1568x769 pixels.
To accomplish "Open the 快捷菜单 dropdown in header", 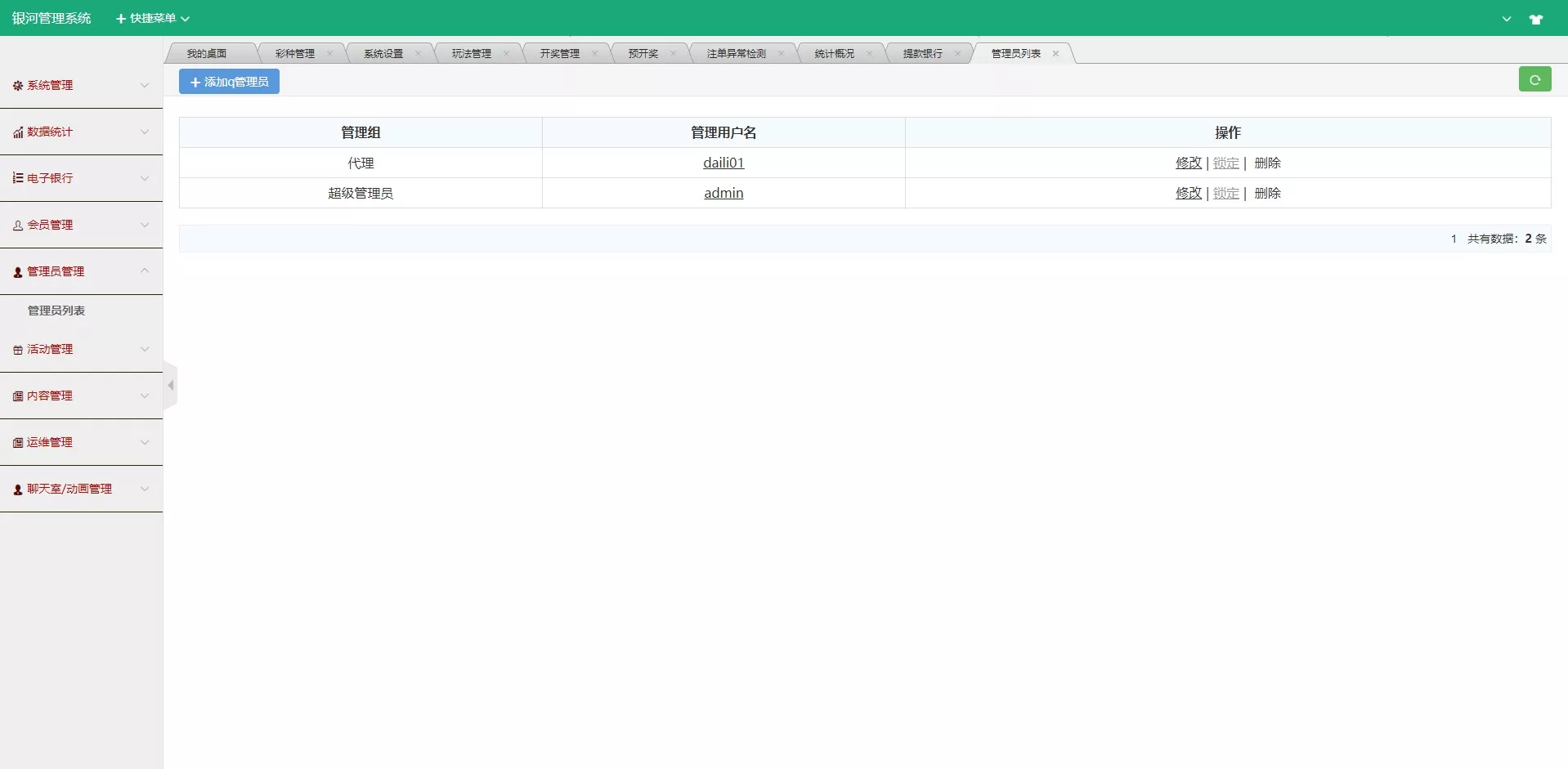I will [151, 18].
